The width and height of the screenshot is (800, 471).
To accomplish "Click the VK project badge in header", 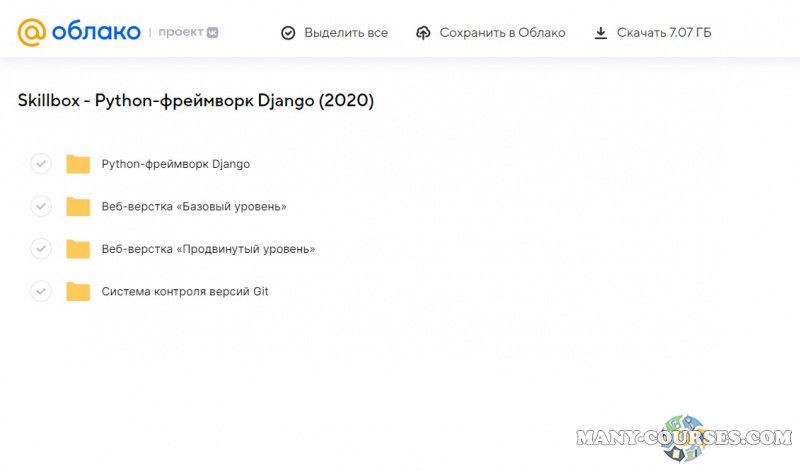I will coord(212,33).
